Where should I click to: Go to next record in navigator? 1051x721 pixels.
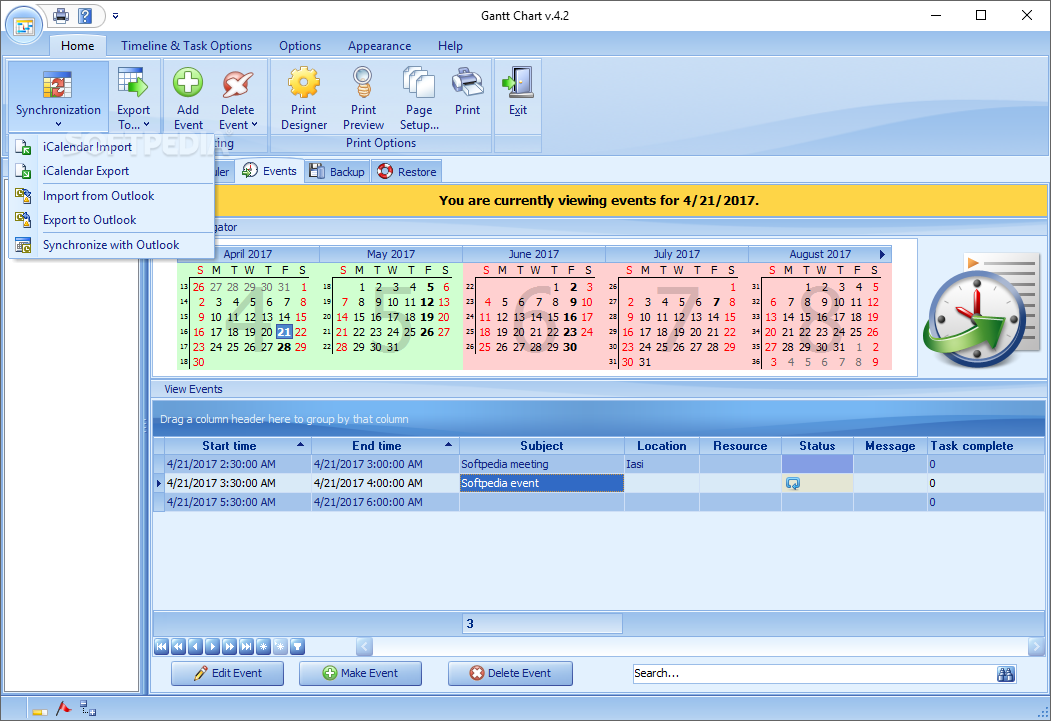[212, 646]
